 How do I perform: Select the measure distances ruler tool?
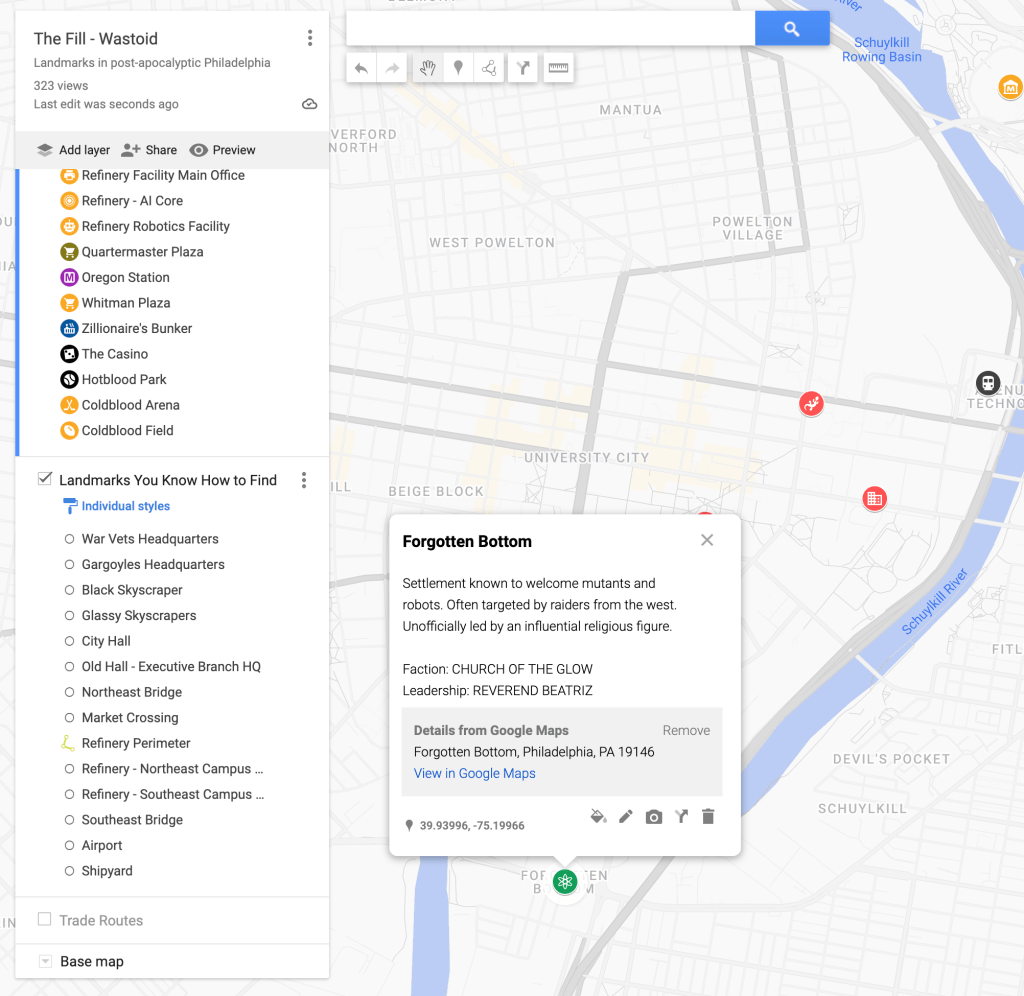point(558,68)
